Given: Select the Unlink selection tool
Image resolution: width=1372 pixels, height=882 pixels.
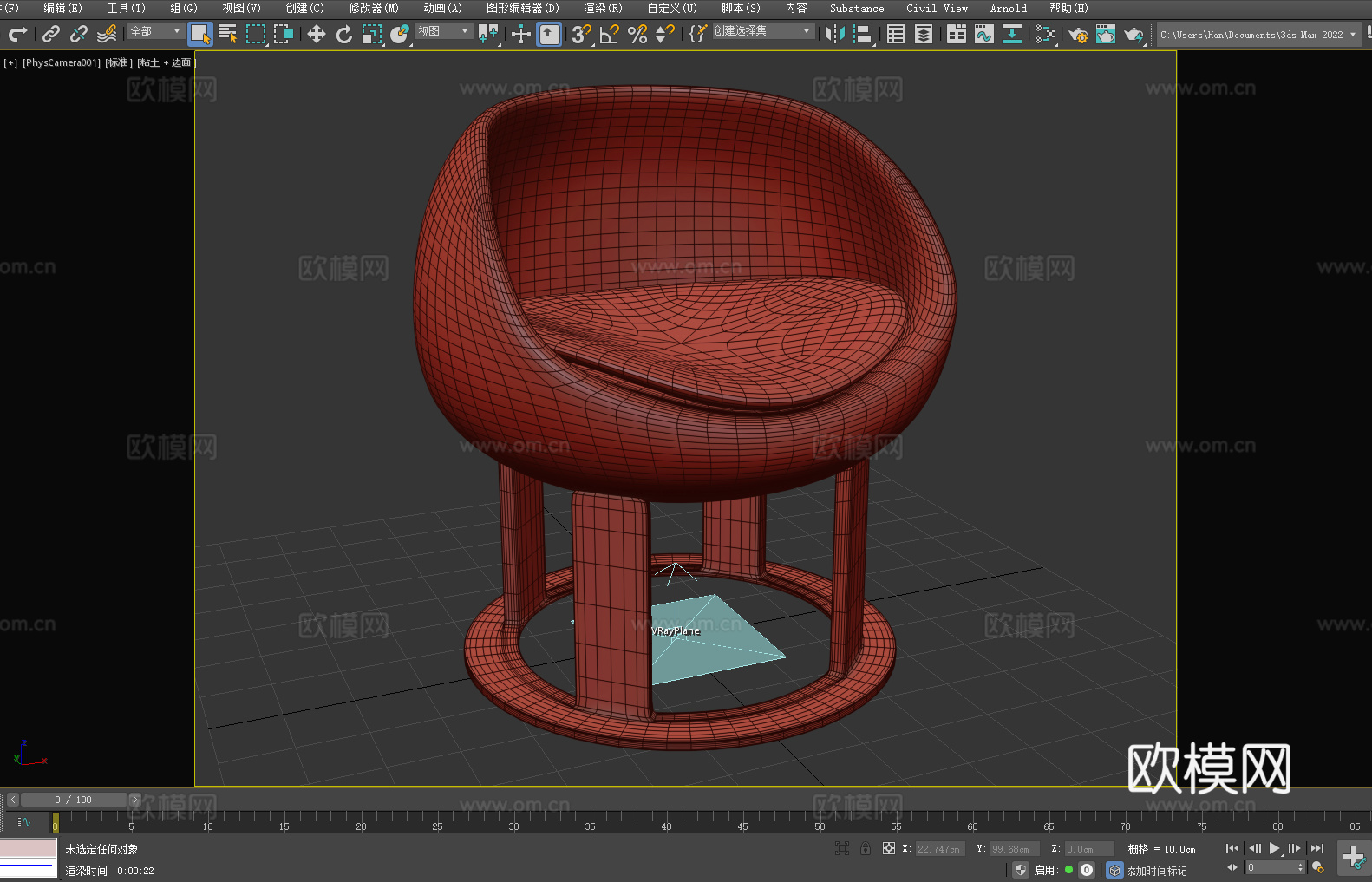Looking at the screenshot, I should click(x=79, y=34).
